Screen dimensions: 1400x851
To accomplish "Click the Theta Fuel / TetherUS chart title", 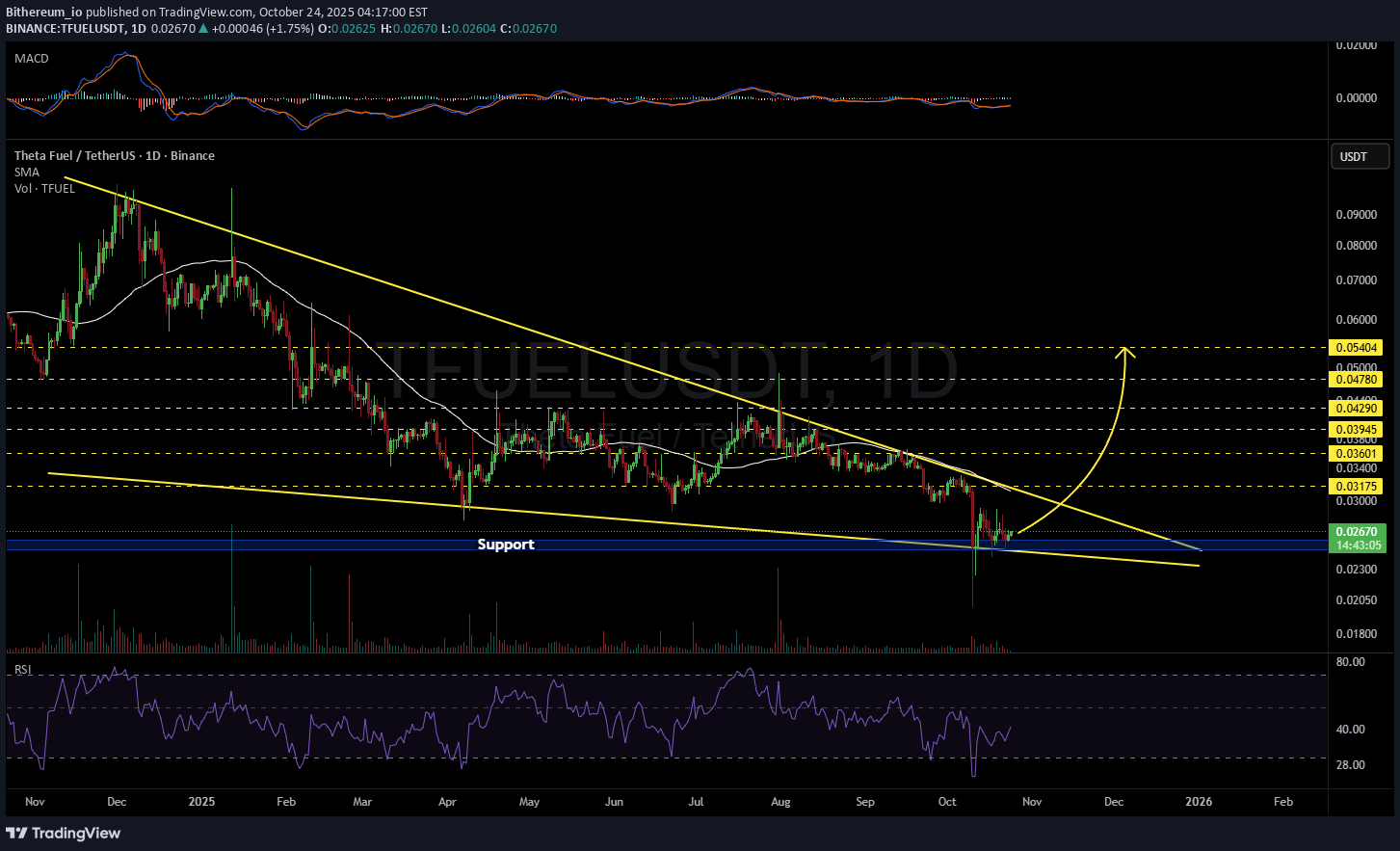I will click(114, 156).
